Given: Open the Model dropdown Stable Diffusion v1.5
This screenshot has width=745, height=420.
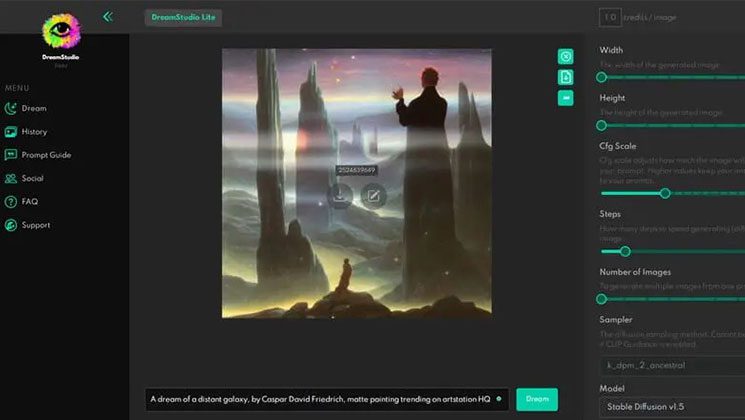Looking at the screenshot, I should point(672,407).
